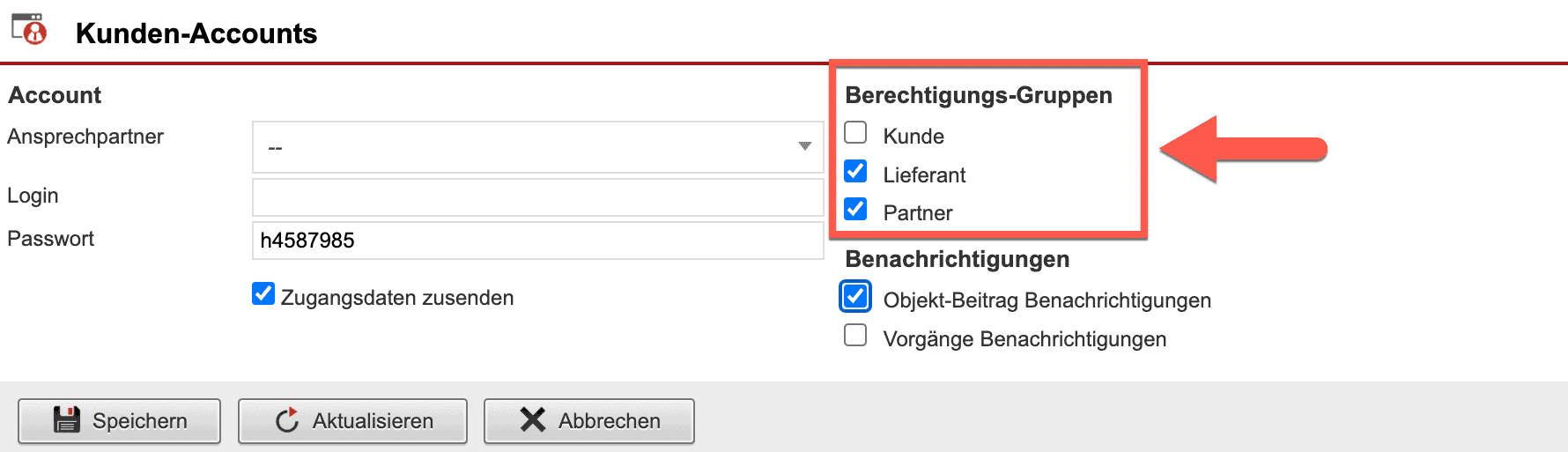This screenshot has width=1568, height=452.
Task: Click the X icon on Abbrechen
Action: (x=533, y=420)
